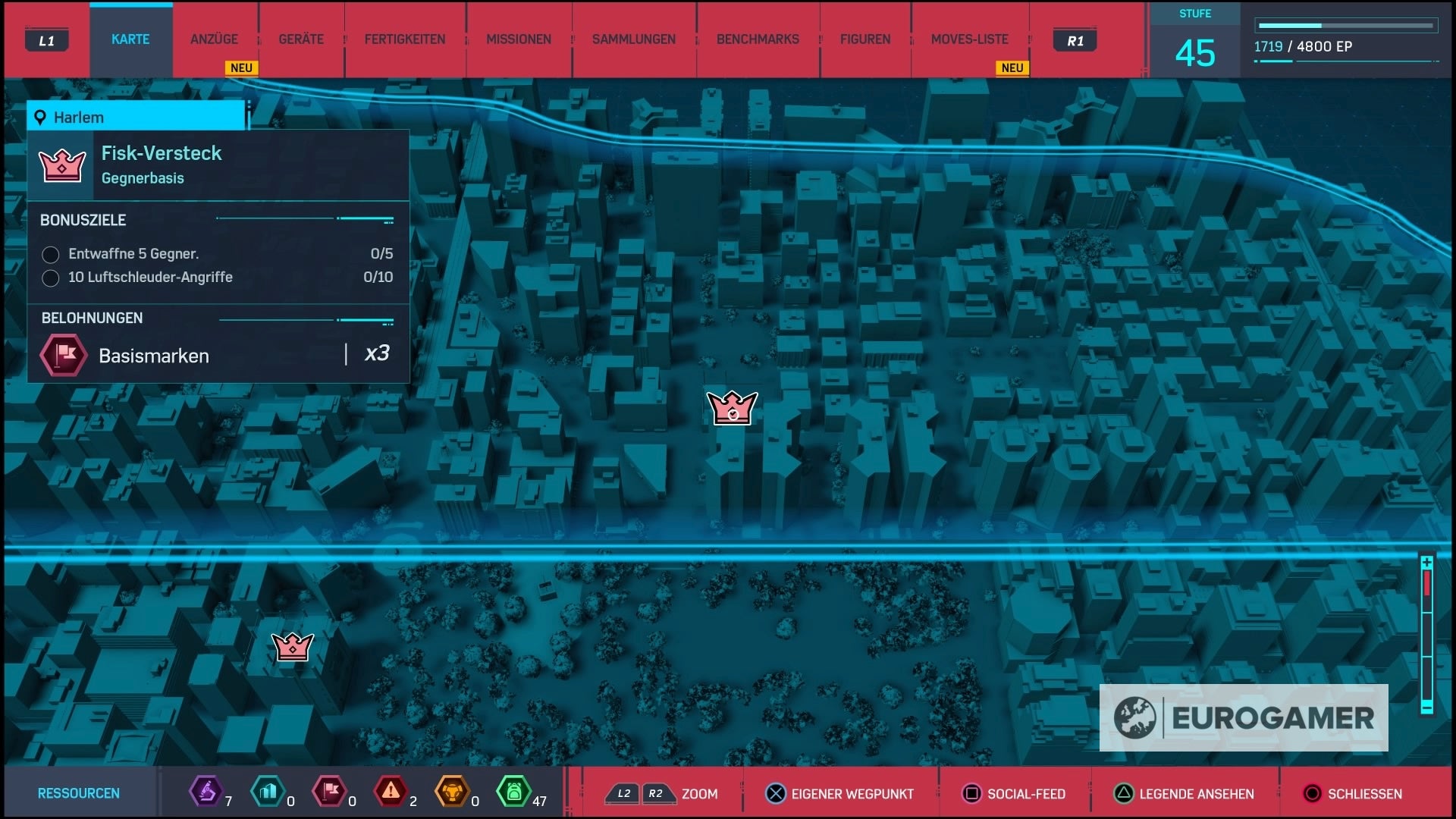Click the square button icon for SOCIAL-FEED
Screen dimensions: 1456x819
[971, 793]
